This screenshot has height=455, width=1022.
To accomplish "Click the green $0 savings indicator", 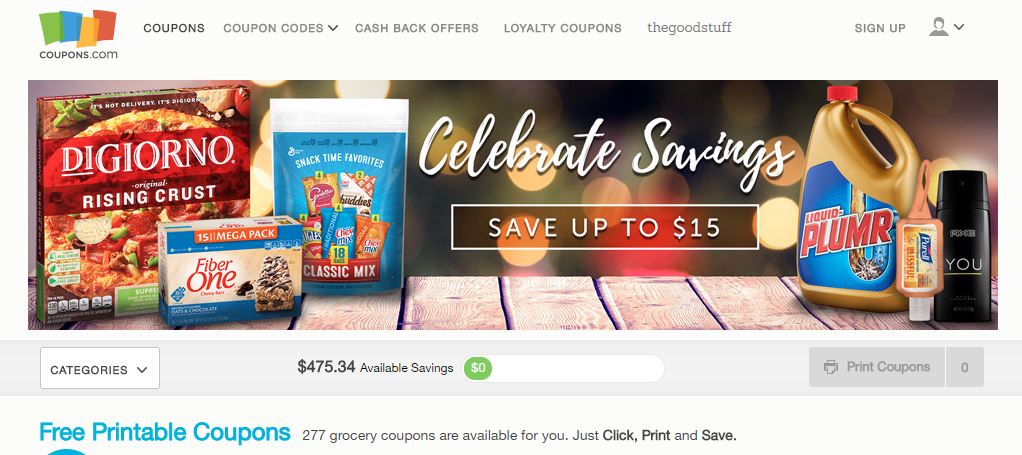I will tap(478, 368).
